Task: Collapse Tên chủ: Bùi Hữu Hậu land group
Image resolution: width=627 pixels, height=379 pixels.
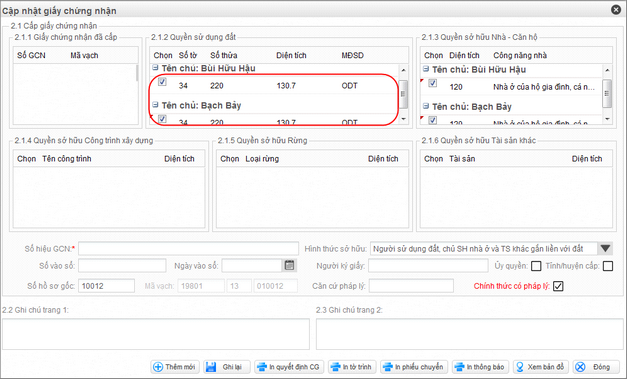Action: point(156,68)
